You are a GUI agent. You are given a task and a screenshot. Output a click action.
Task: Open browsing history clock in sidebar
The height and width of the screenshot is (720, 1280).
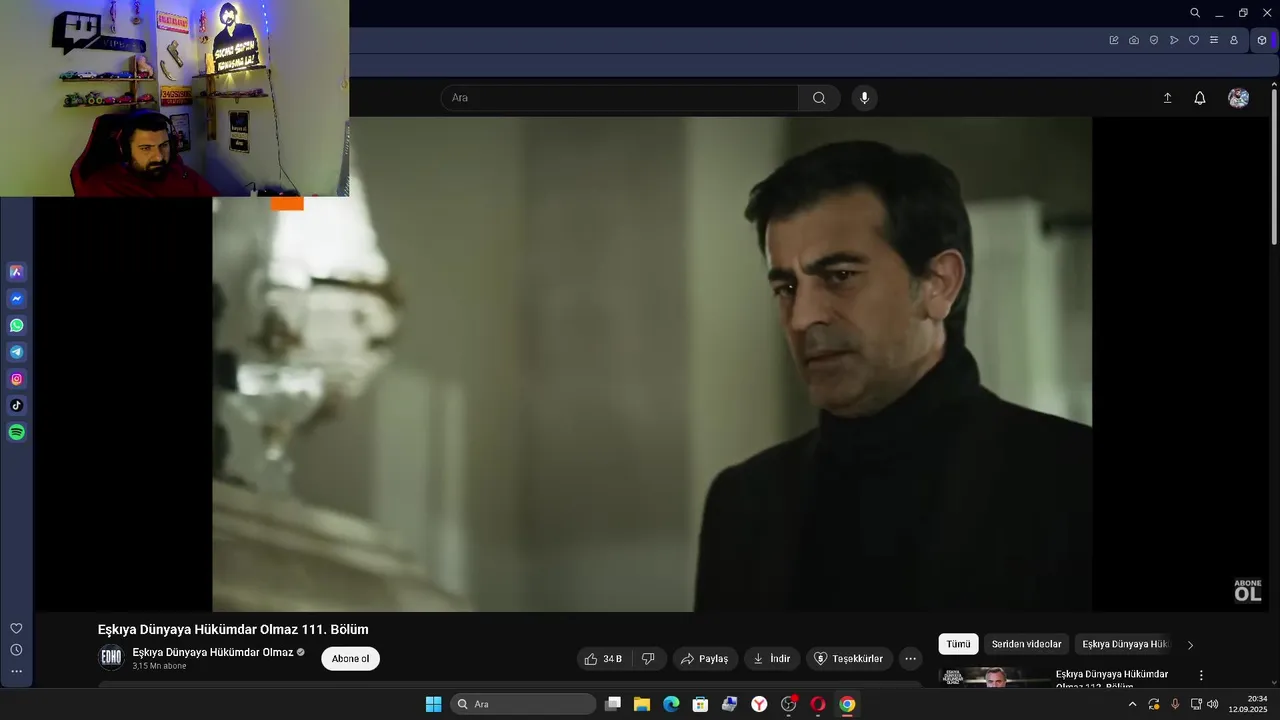tap(16, 650)
